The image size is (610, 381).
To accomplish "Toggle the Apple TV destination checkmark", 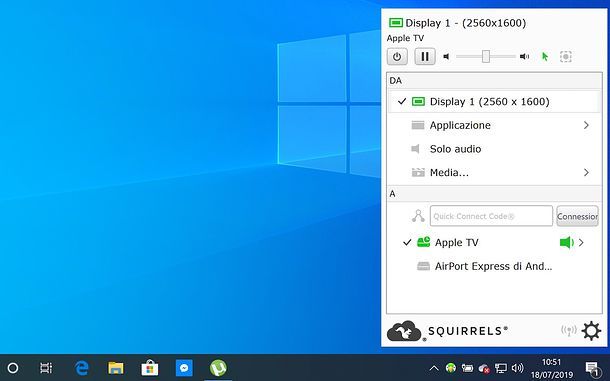I will (407, 242).
